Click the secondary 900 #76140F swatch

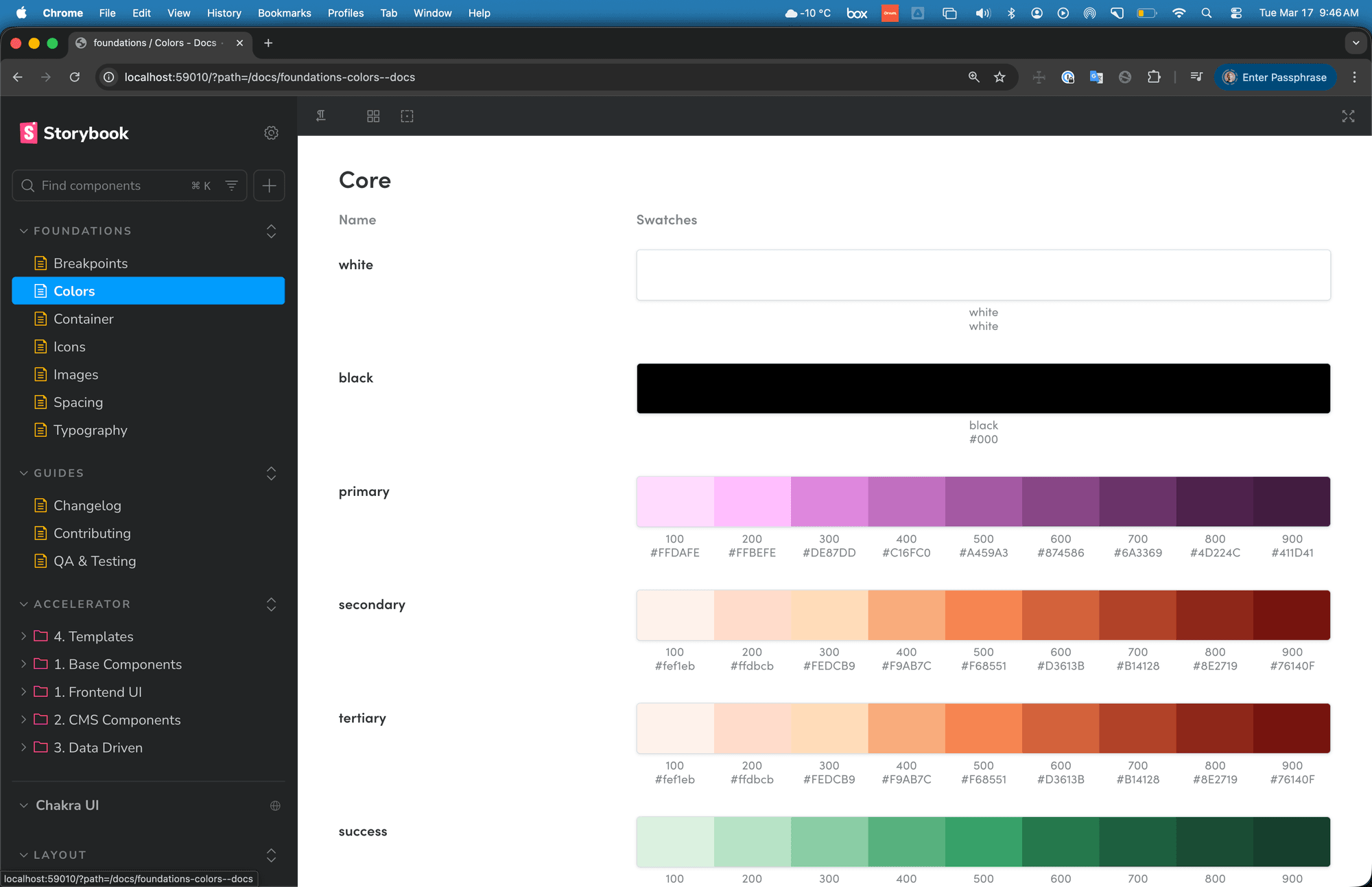1292,615
